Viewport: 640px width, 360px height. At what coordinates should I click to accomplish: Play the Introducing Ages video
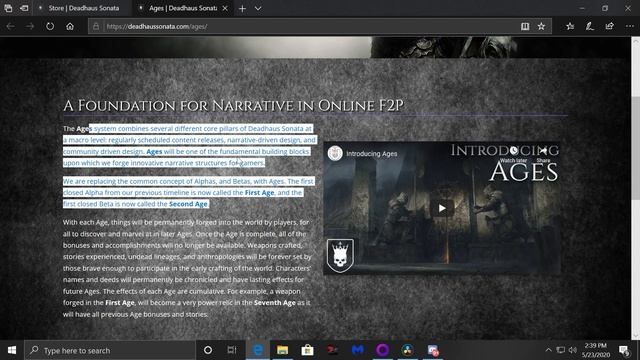pos(442,209)
